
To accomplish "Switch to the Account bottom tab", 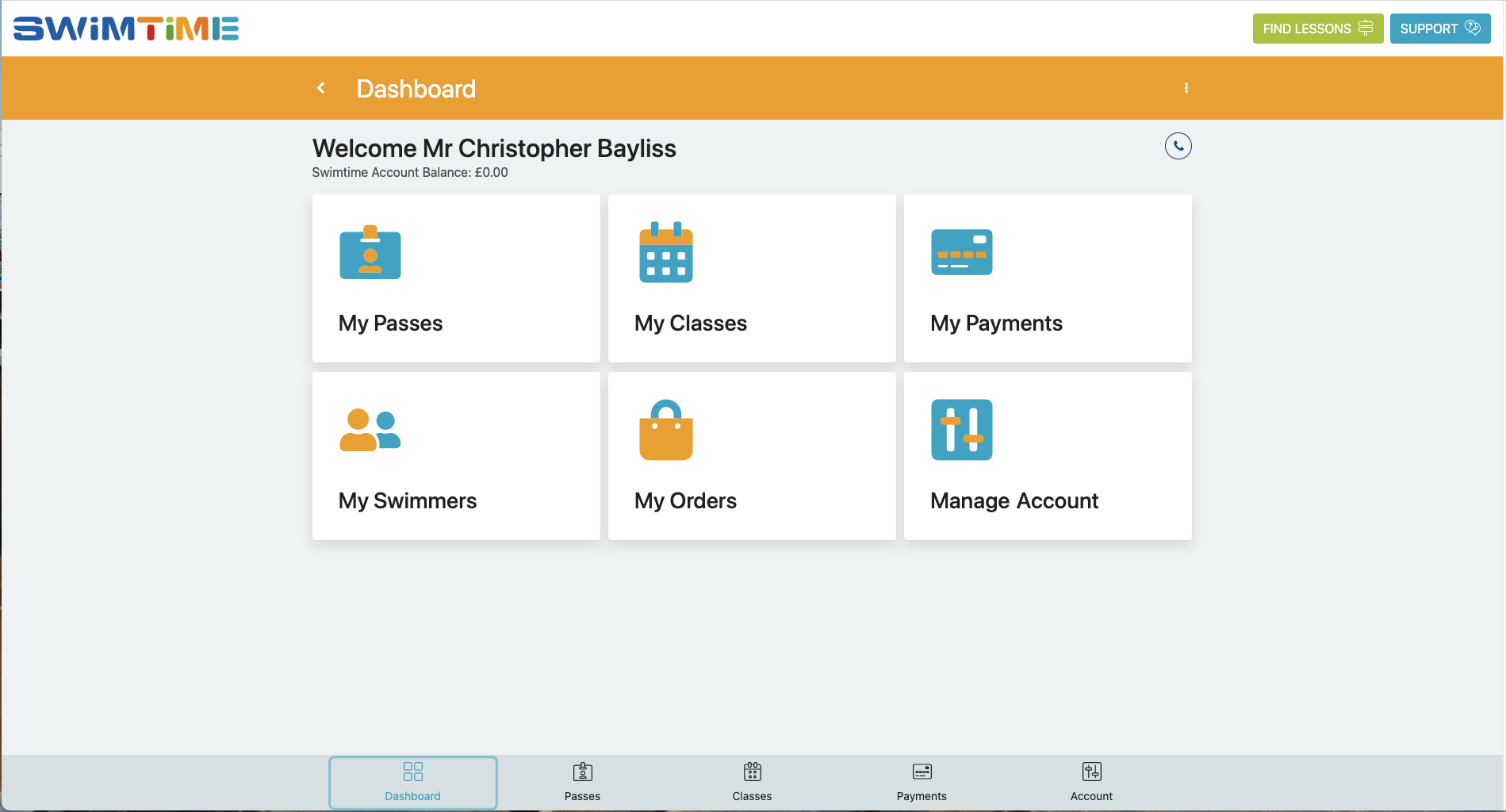I will click(x=1091, y=783).
